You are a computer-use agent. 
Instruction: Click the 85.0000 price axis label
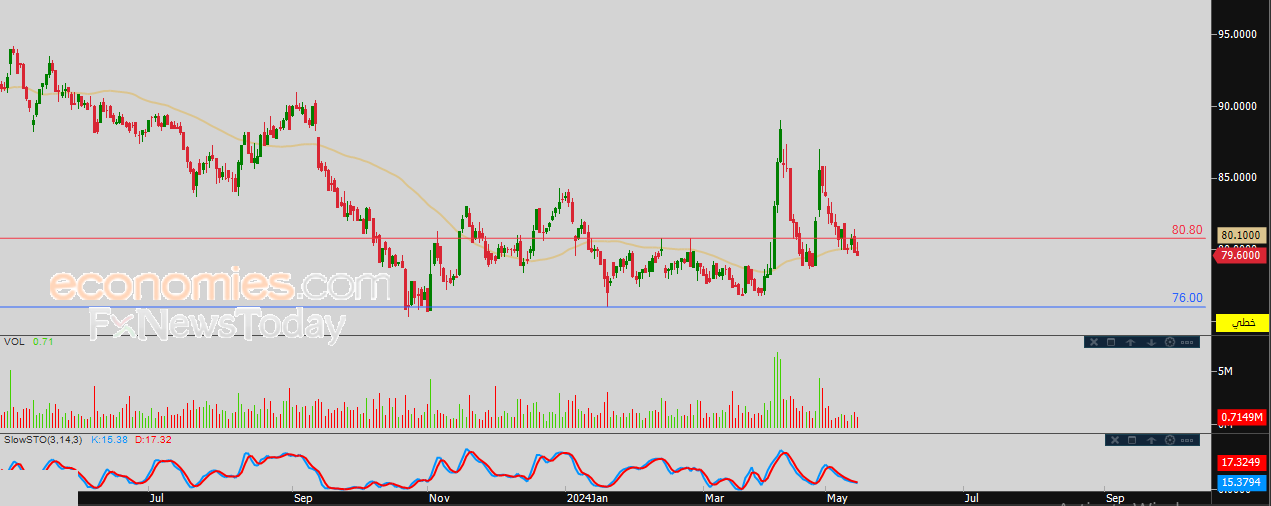[x=1238, y=178]
